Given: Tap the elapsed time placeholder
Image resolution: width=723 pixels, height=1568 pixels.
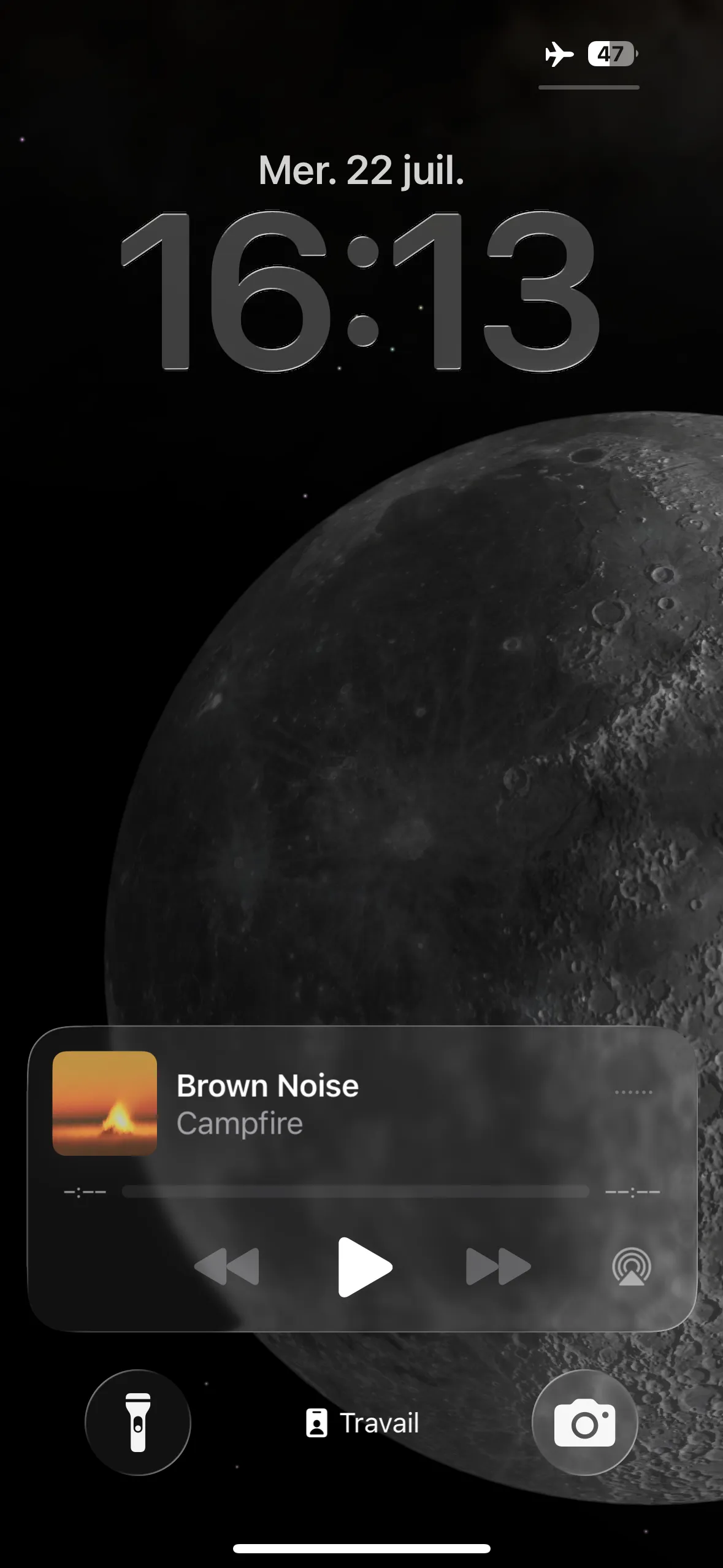Looking at the screenshot, I should tap(85, 1192).
